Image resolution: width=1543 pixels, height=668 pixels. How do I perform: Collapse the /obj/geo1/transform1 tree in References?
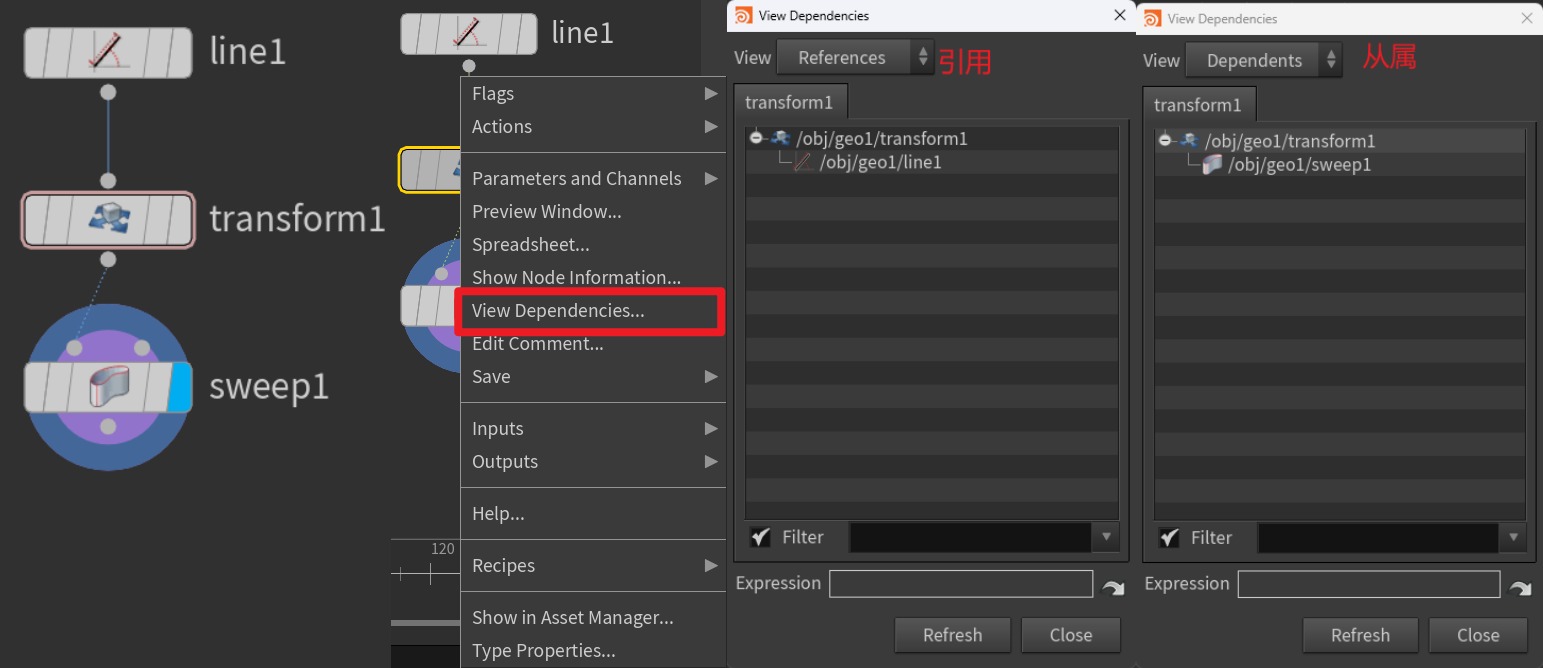click(756, 139)
